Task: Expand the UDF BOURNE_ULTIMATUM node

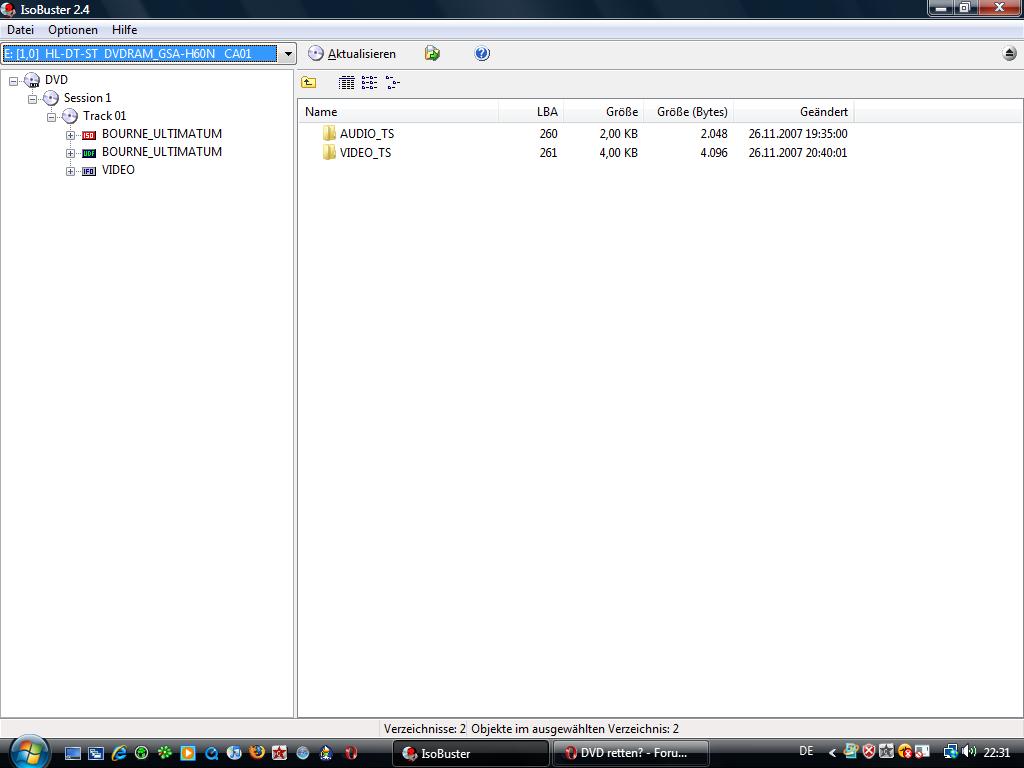Action: click(70, 153)
